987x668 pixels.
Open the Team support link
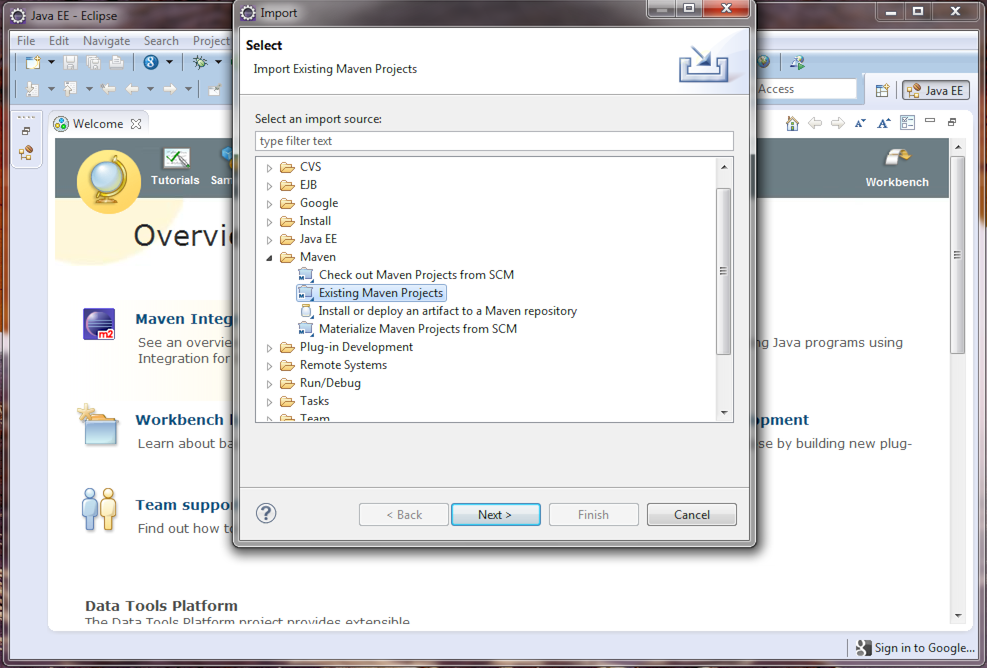point(184,505)
